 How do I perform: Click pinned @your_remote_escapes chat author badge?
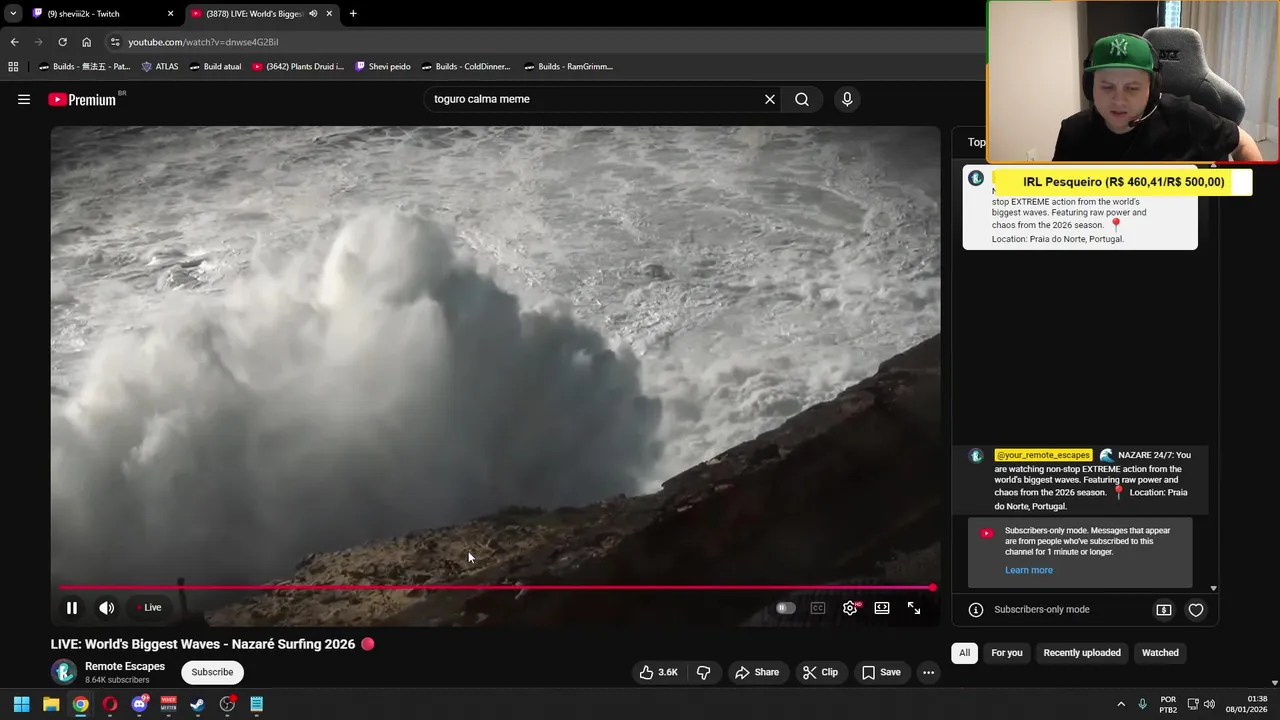click(x=1043, y=455)
